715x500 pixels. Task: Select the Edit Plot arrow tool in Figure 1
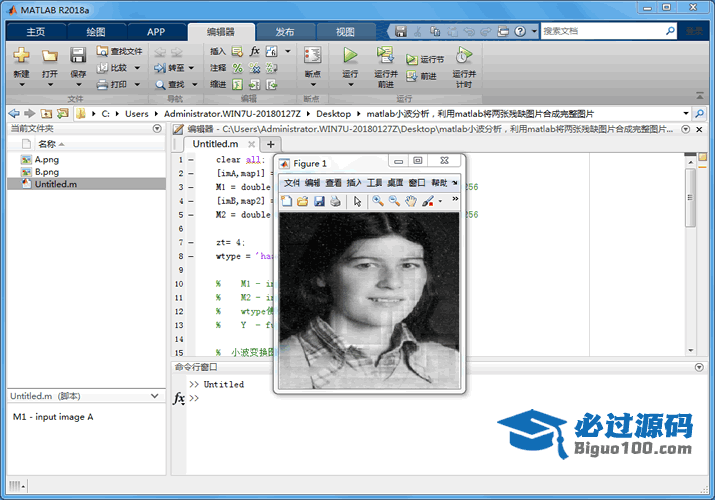tap(357, 201)
